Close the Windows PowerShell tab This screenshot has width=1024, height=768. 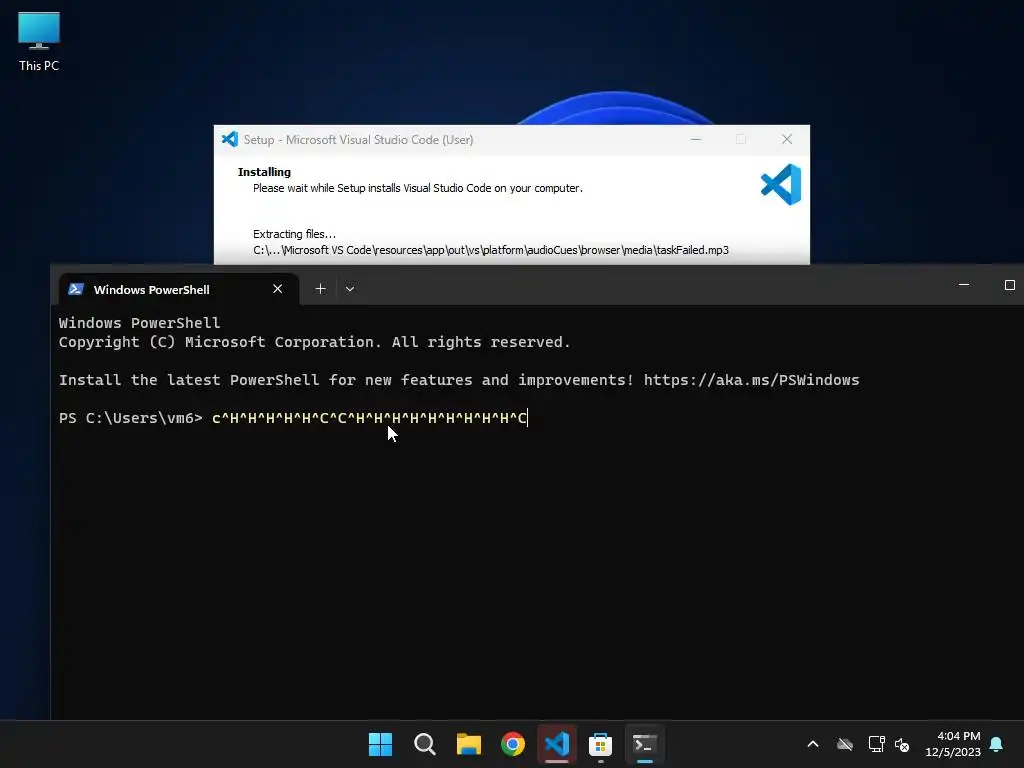tap(278, 289)
